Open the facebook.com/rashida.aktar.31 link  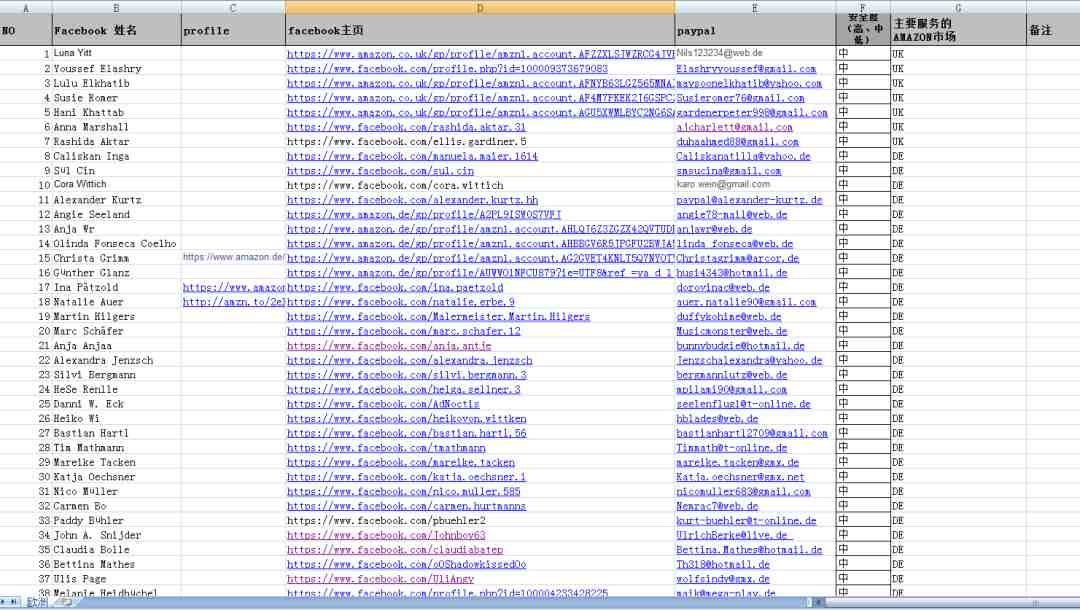[406, 127]
